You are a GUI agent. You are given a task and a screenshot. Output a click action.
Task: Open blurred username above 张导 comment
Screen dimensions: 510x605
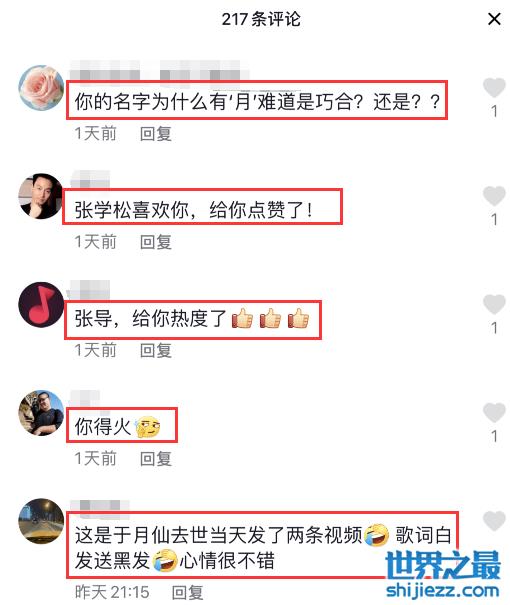point(89,290)
